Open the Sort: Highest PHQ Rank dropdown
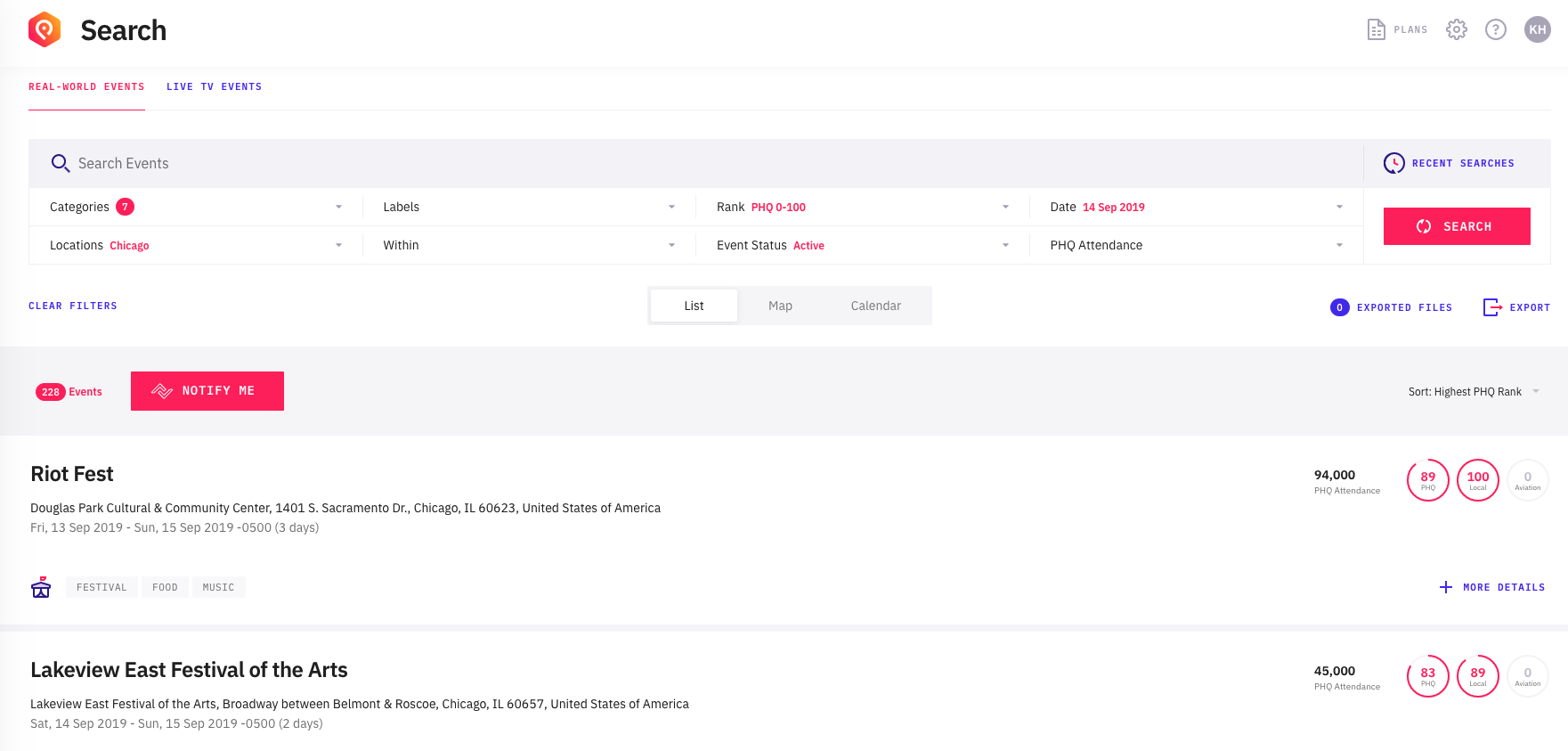 (x=1473, y=392)
